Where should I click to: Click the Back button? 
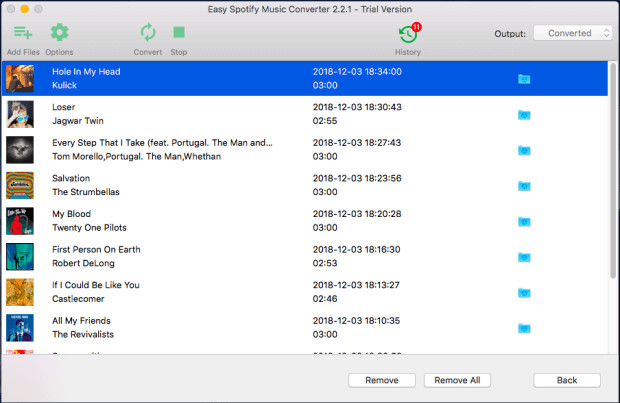pyautogui.click(x=567, y=380)
